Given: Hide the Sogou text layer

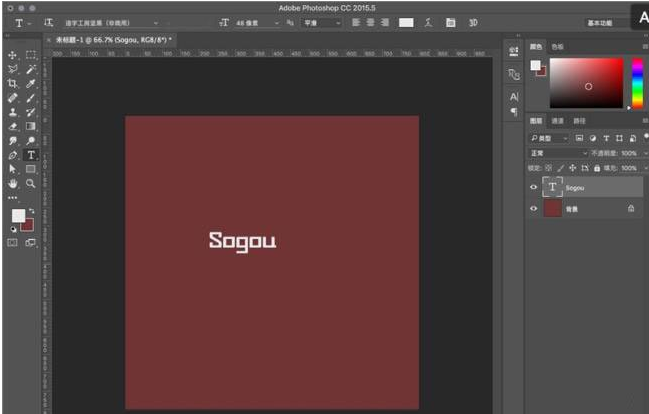Looking at the screenshot, I should click(x=533, y=187).
